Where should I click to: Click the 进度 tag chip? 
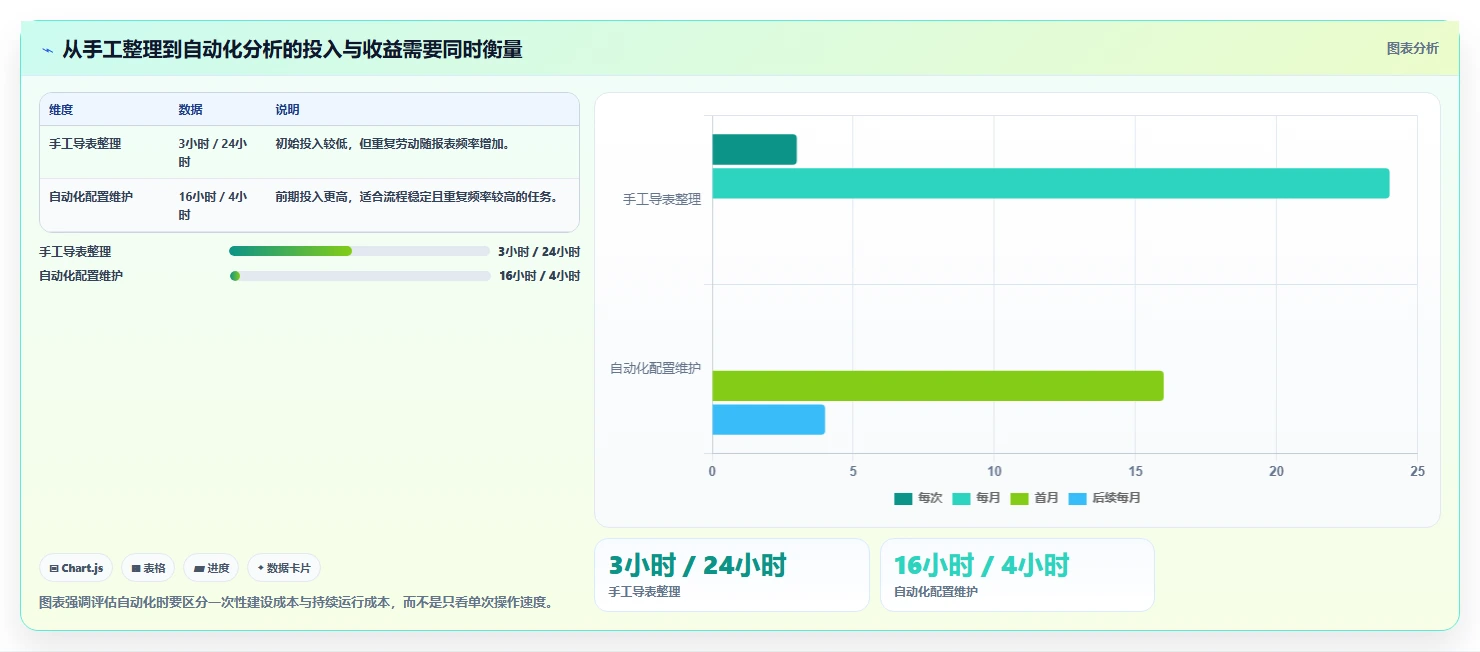(x=211, y=568)
